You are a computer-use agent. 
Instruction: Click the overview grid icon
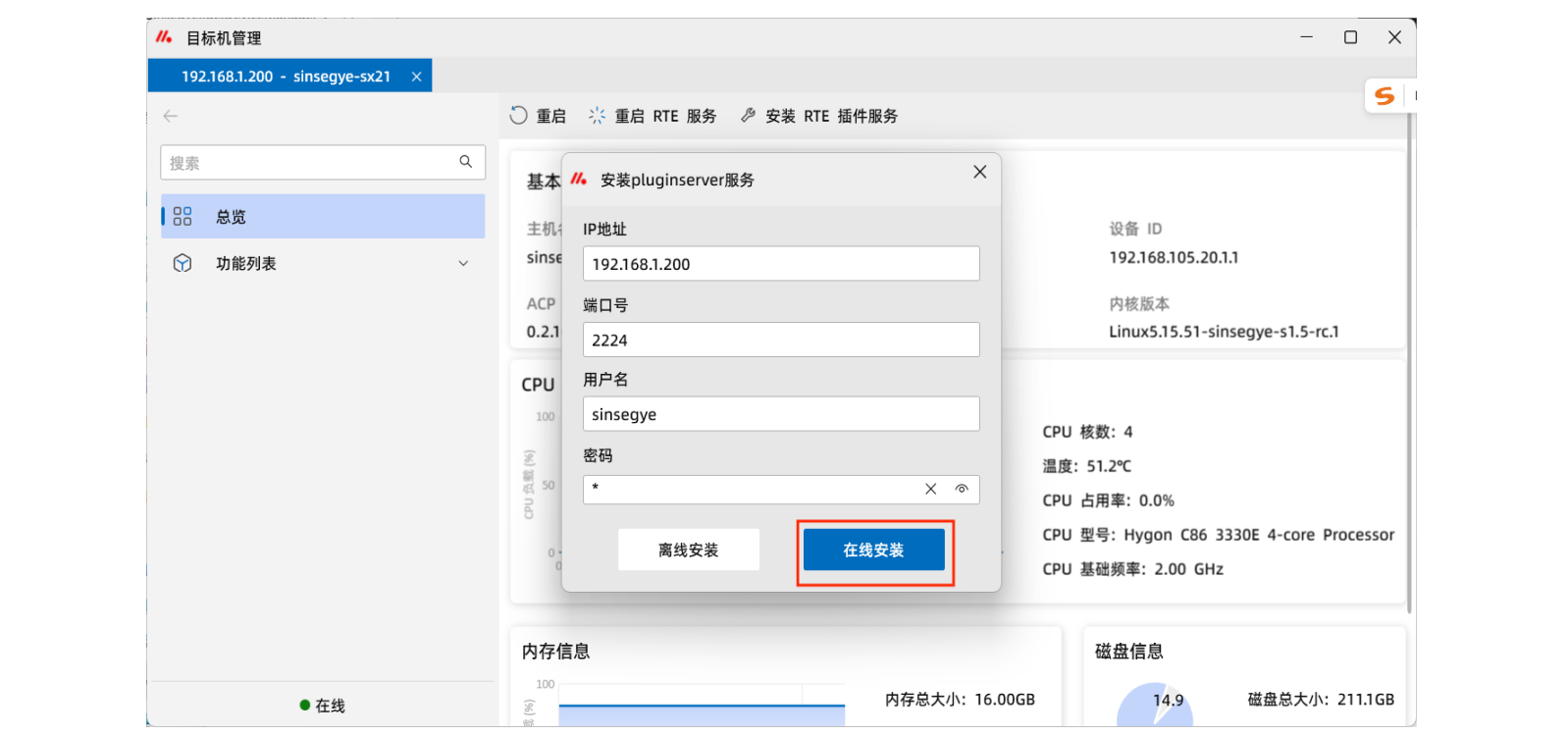(x=183, y=216)
